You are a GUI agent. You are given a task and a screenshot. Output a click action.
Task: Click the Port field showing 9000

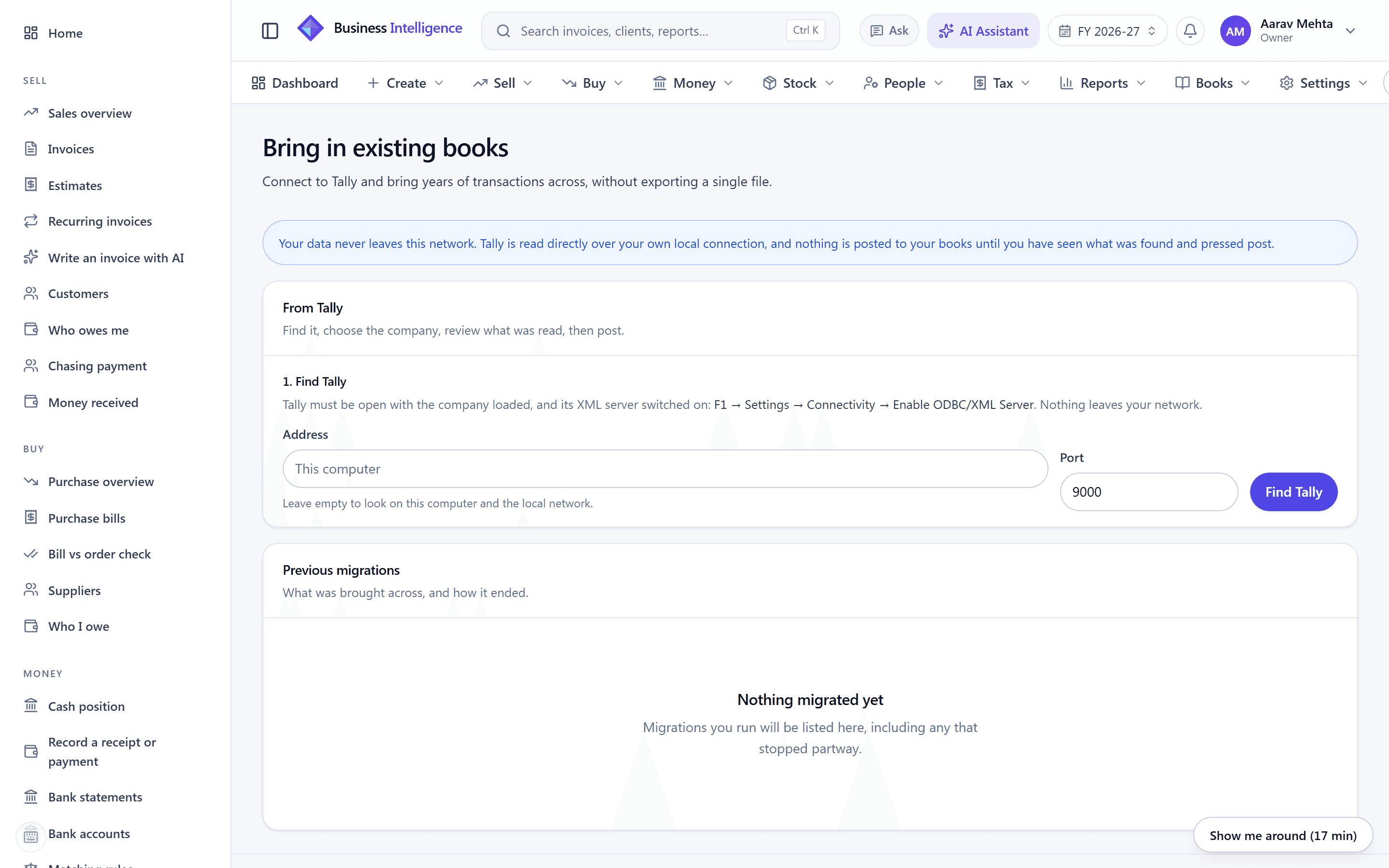1148,492
